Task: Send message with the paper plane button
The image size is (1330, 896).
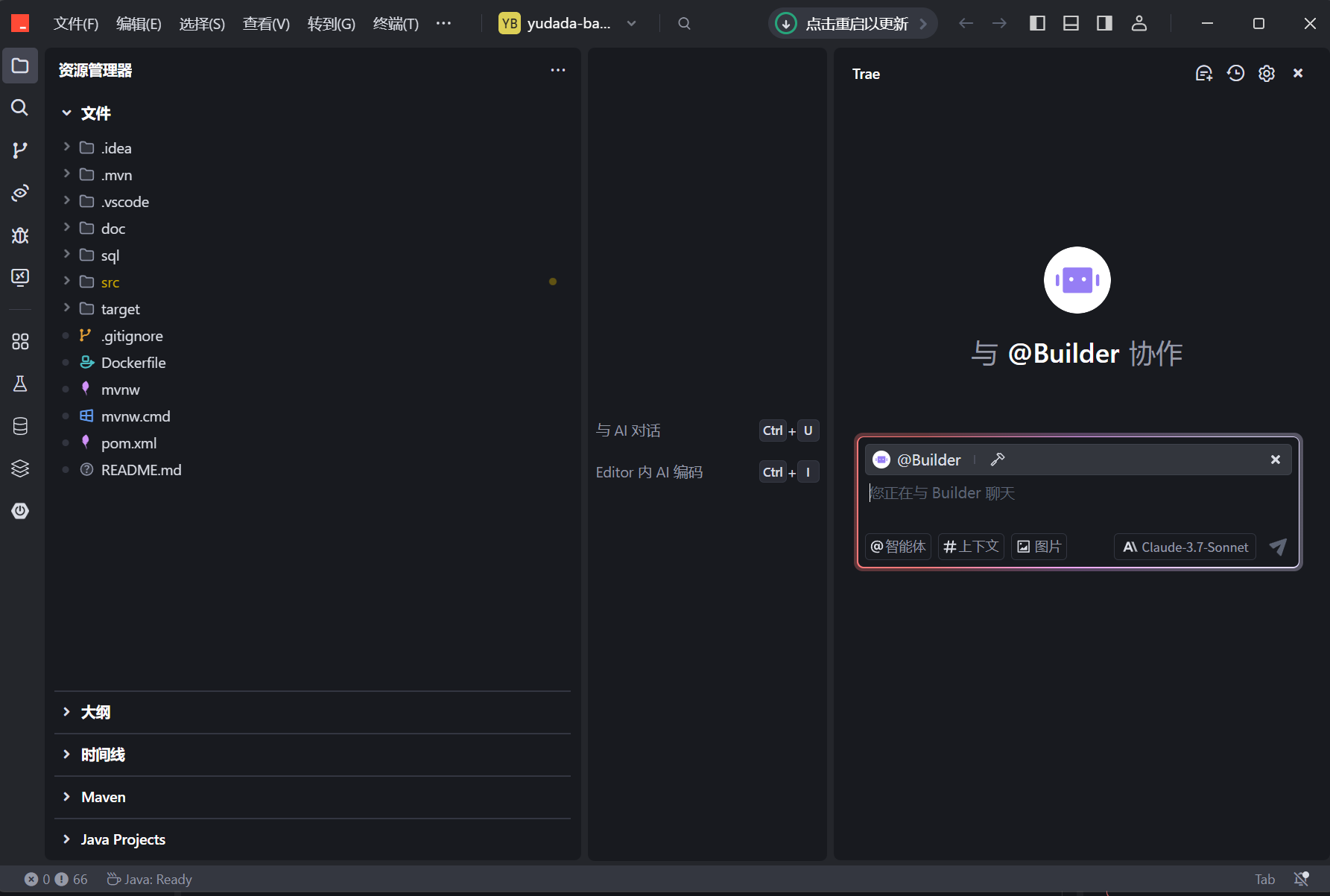Action: [1278, 547]
